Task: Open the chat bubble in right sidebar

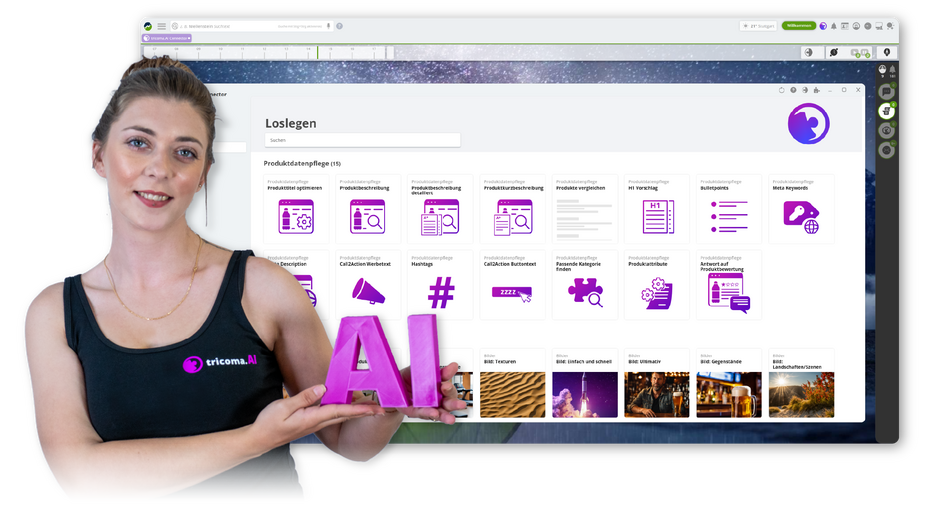Action: click(886, 91)
